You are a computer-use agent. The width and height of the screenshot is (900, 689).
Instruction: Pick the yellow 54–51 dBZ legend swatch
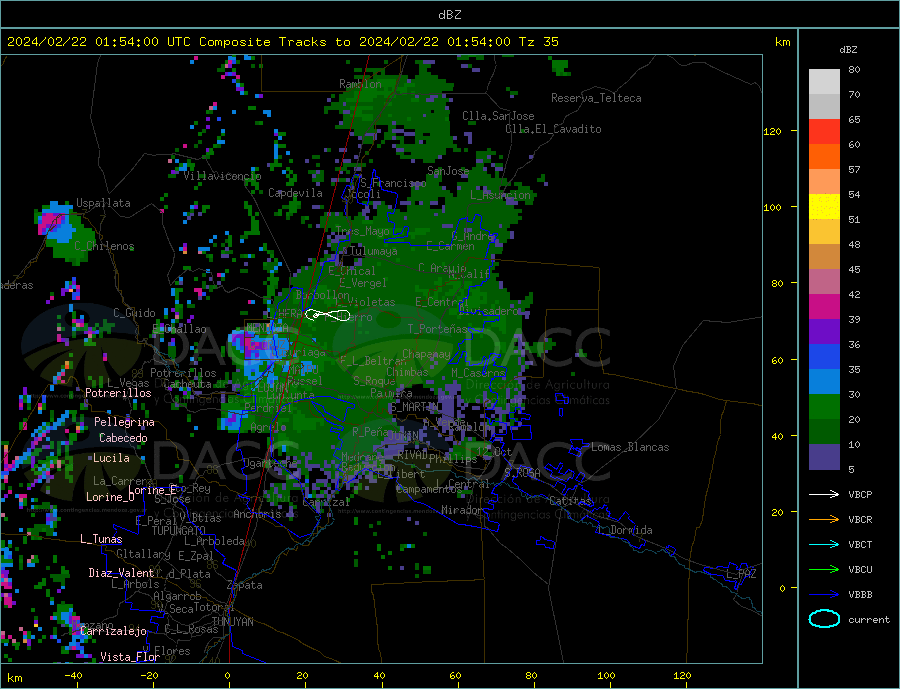(824, 207)
